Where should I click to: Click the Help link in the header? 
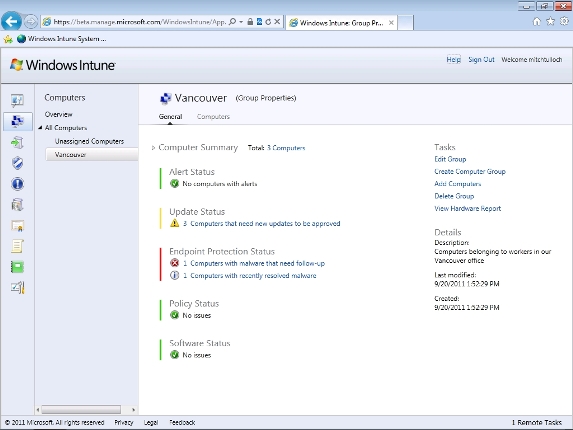click(x=453, y=60)
